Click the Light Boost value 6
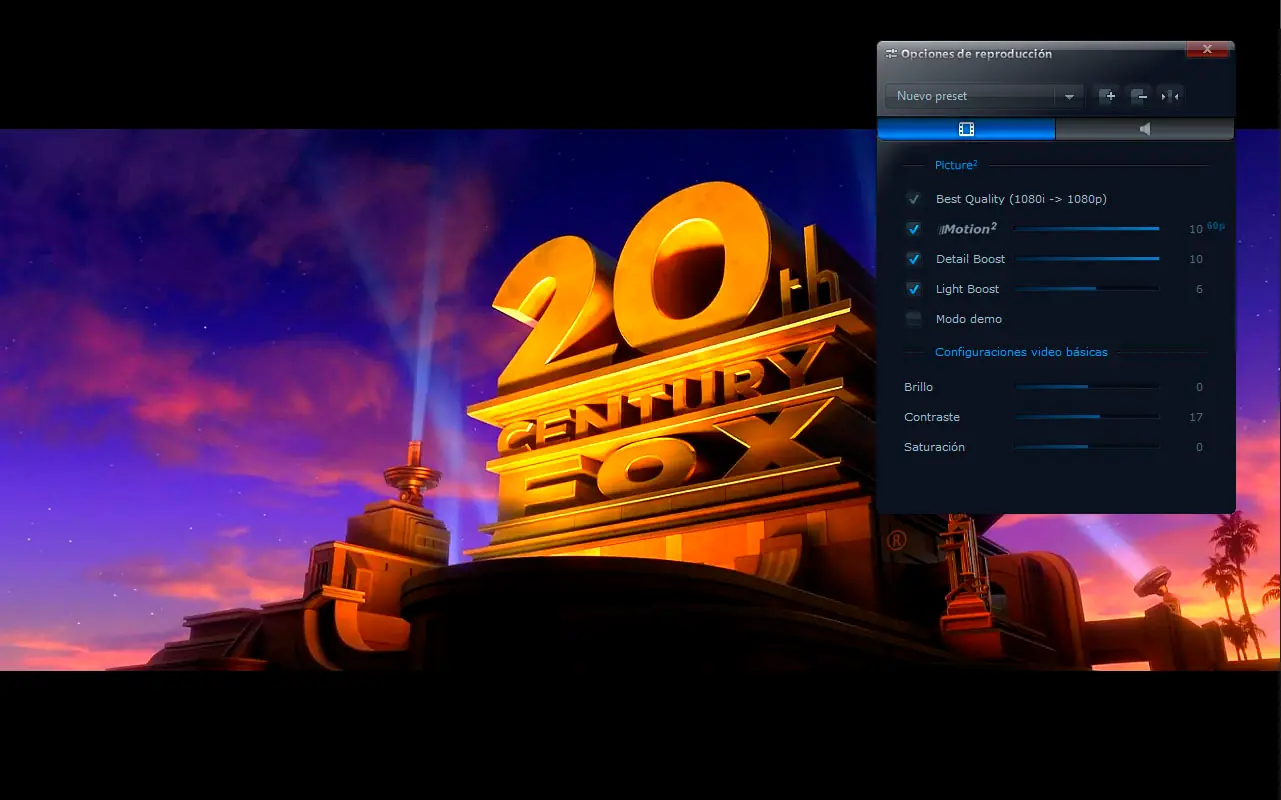 coord(1199,289)
